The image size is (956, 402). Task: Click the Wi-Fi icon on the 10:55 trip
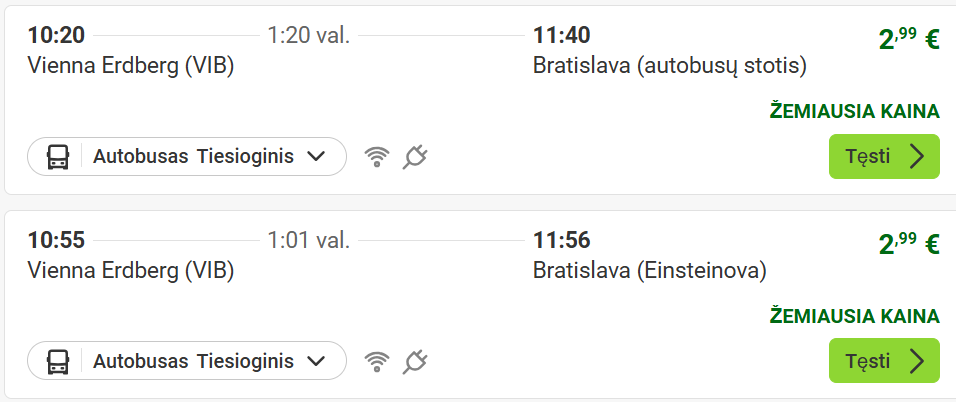click(377, 361)
